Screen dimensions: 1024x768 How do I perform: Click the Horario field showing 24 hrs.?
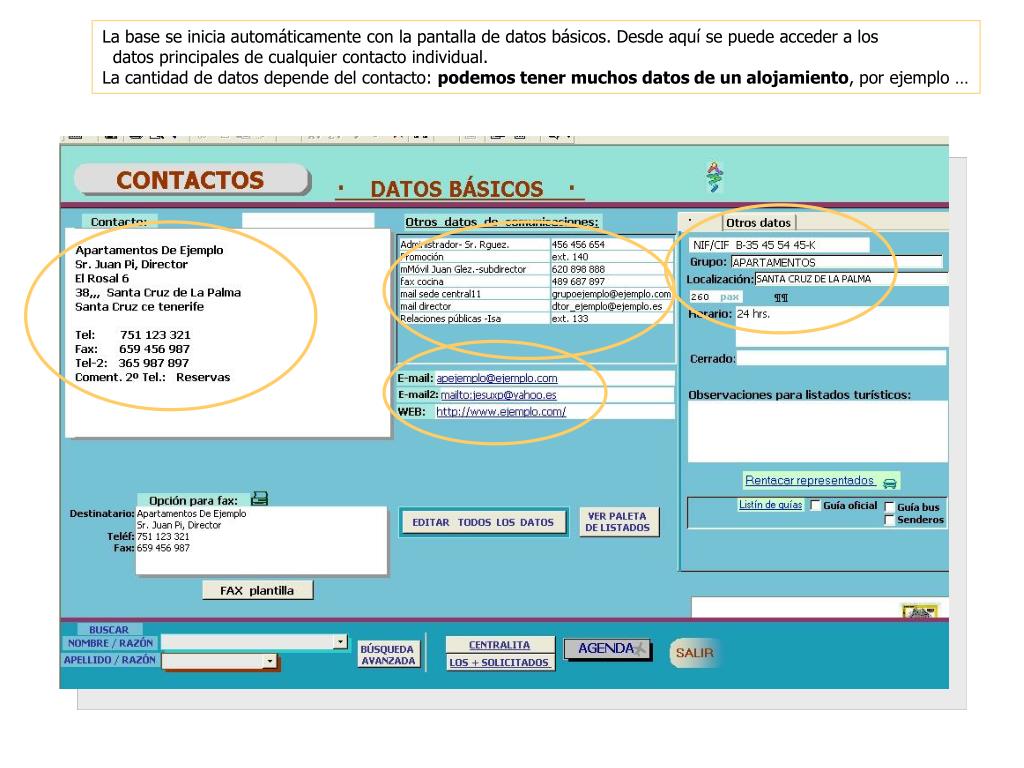pyautogui.click(x=841, y=325)
